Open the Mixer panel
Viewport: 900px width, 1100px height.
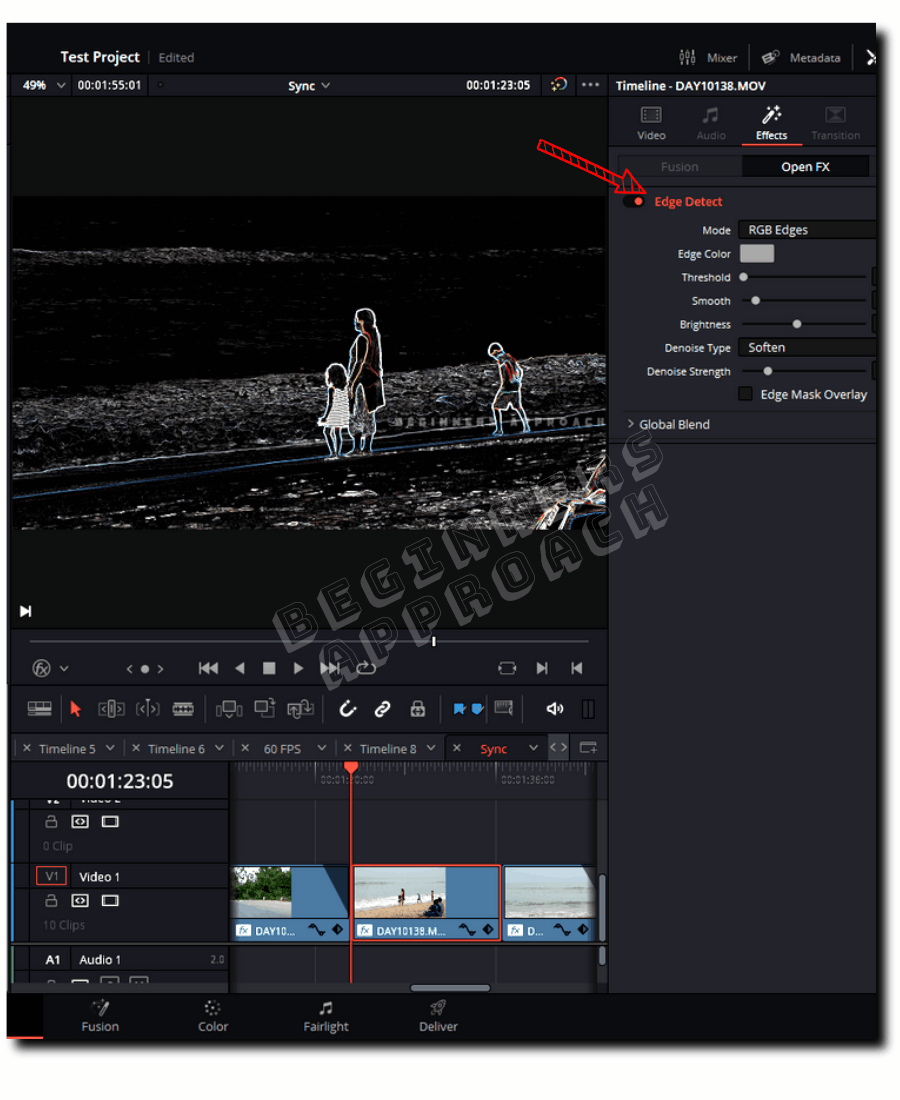click(708, 58)
